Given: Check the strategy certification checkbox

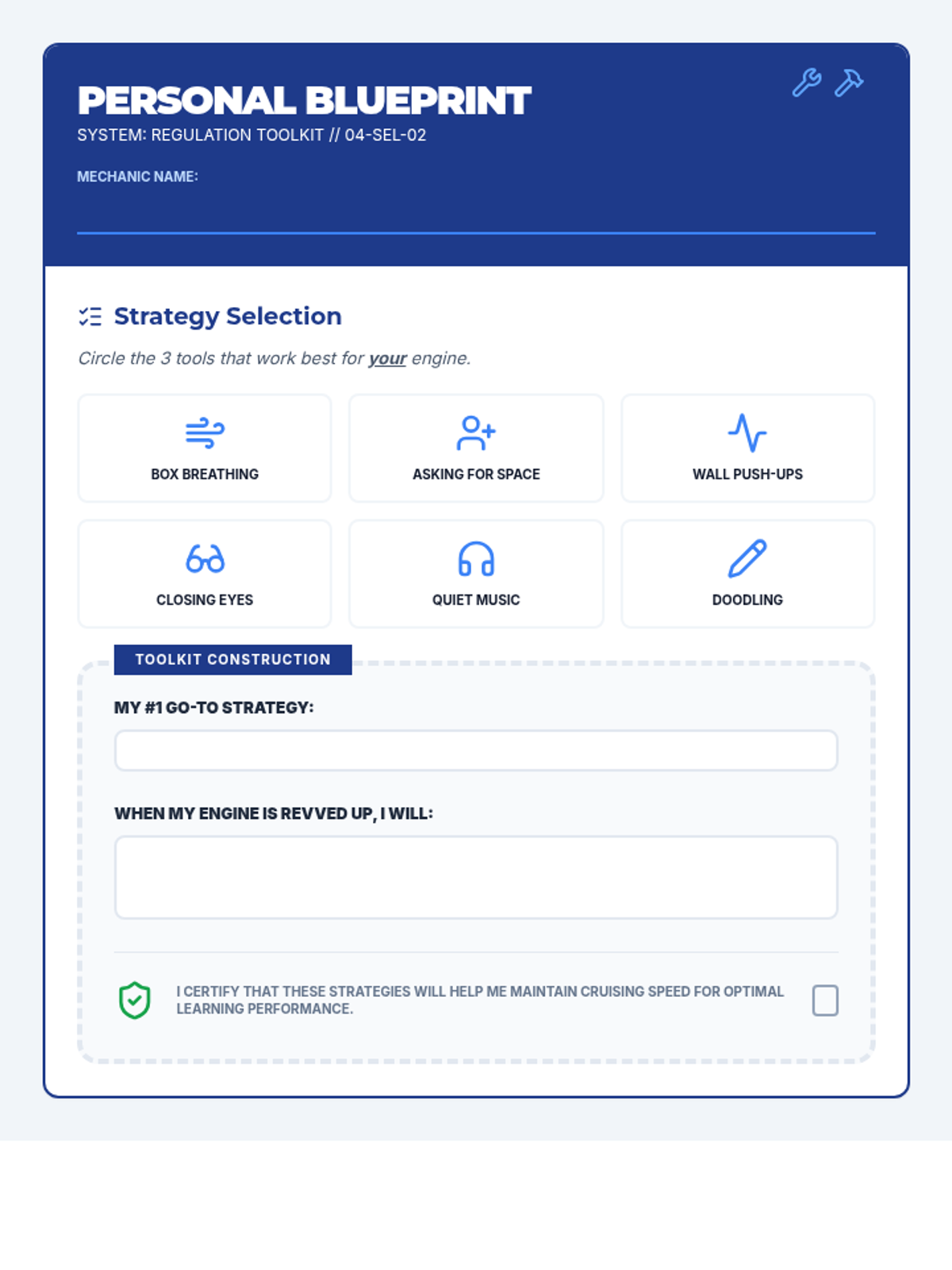Looking at the screenshot, I should click(825, 1000).
